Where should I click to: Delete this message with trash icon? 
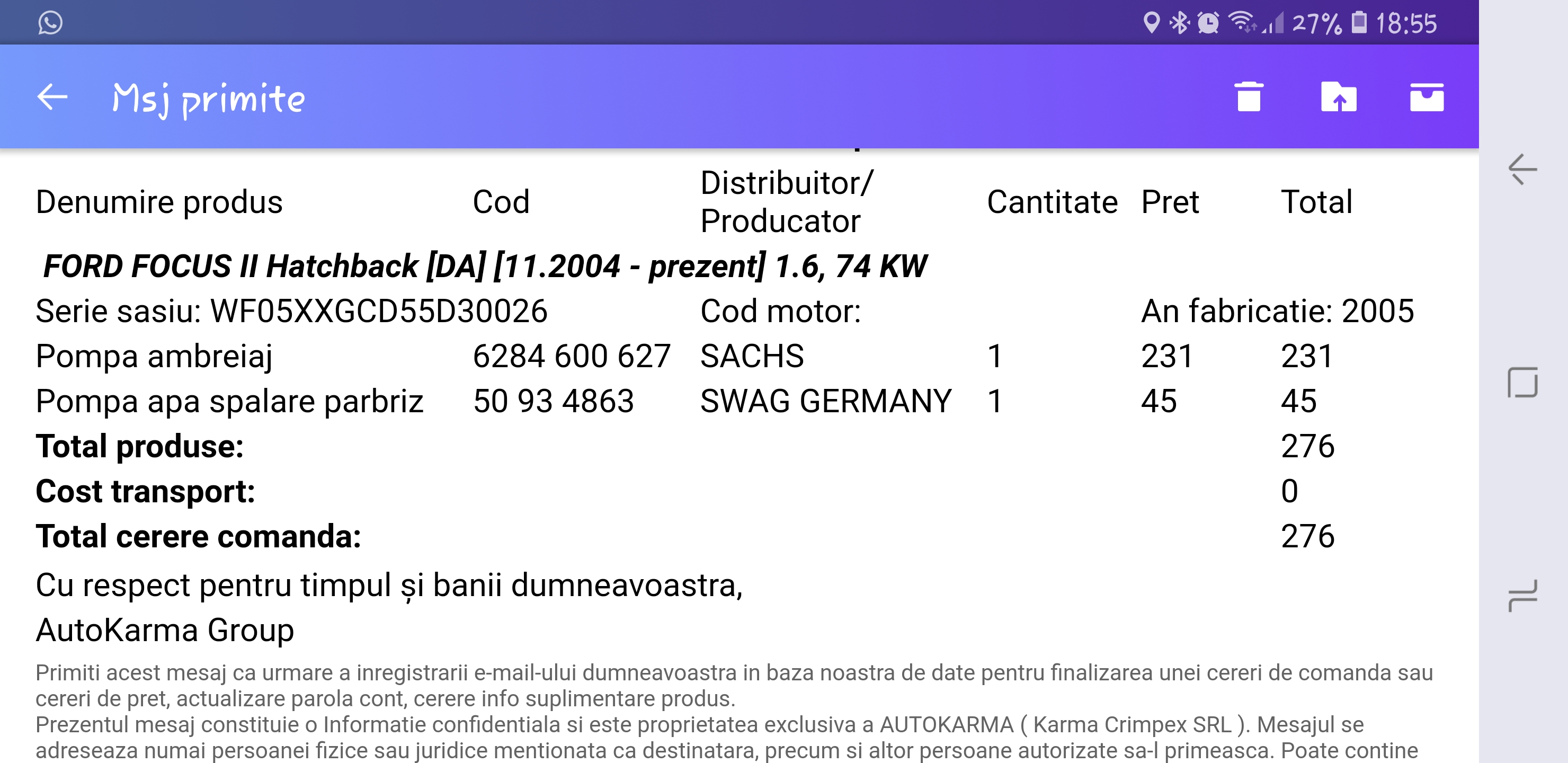tap(1249, 97)
